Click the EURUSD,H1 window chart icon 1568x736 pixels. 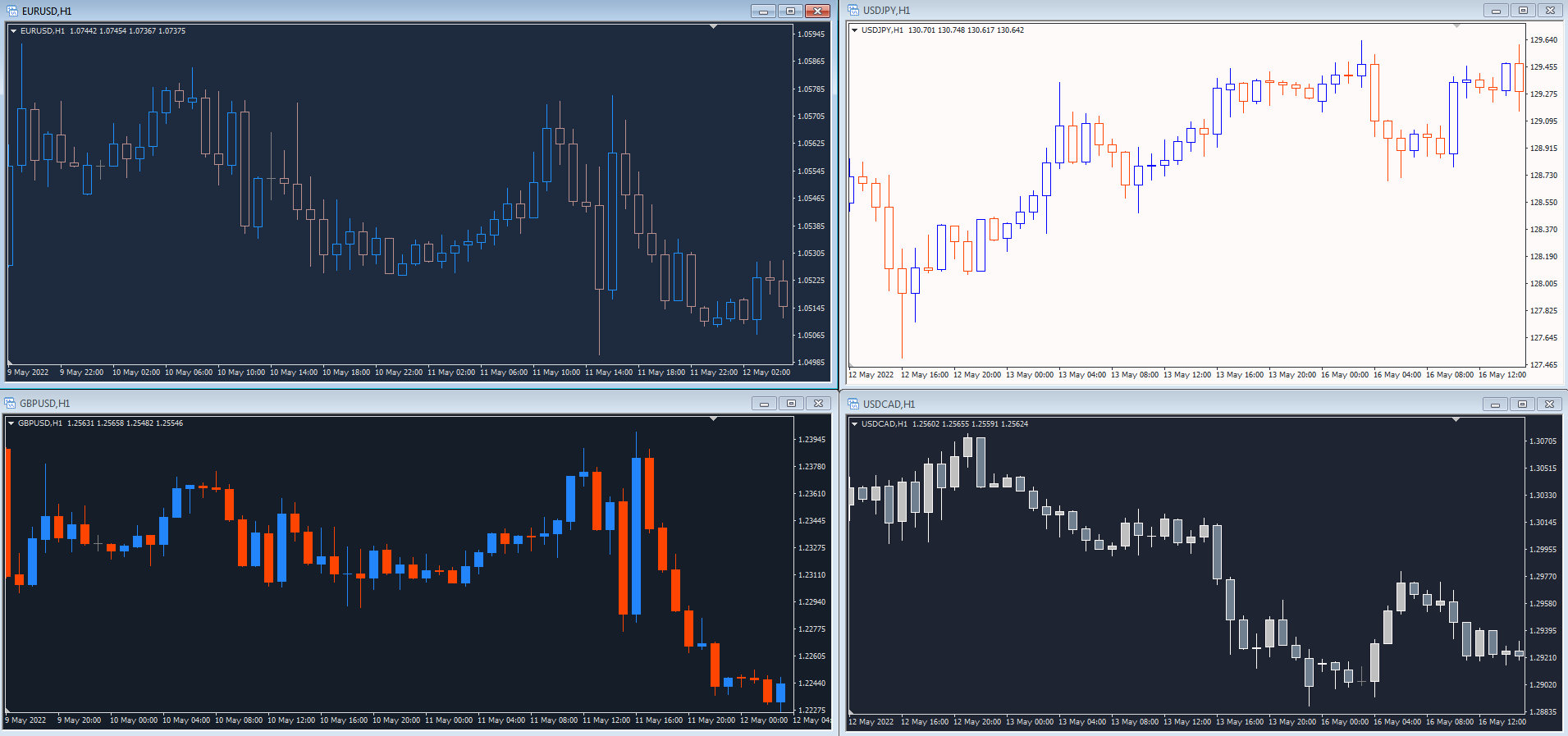11,11
